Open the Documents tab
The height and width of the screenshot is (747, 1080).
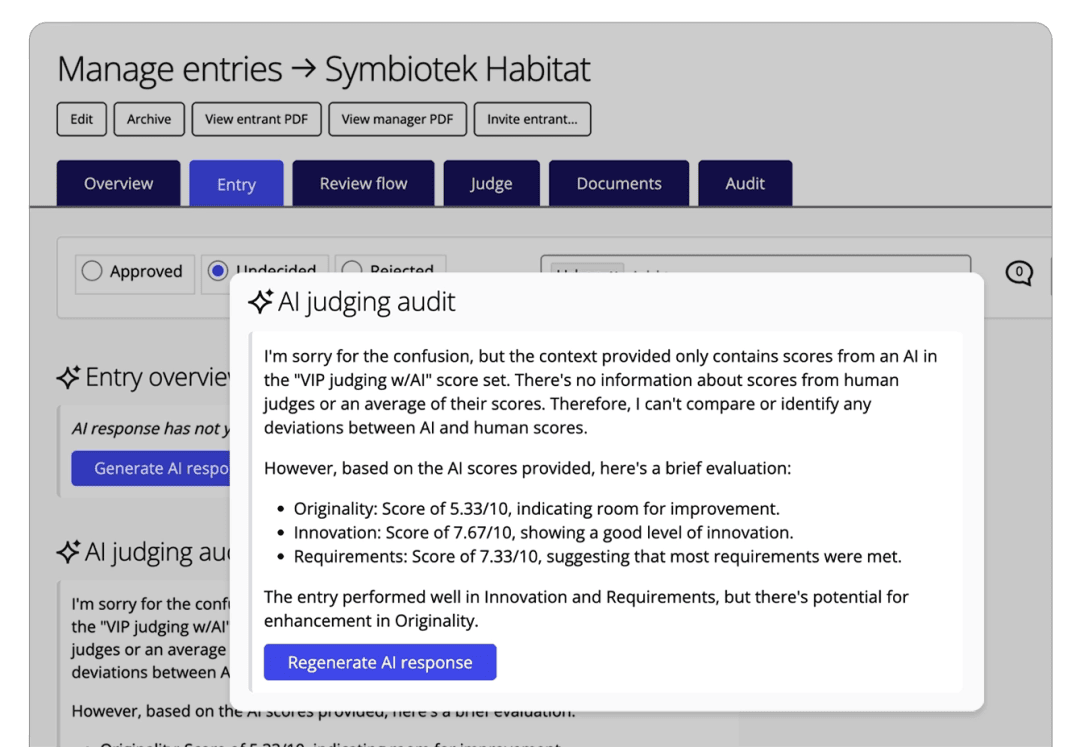click(618, 184)
